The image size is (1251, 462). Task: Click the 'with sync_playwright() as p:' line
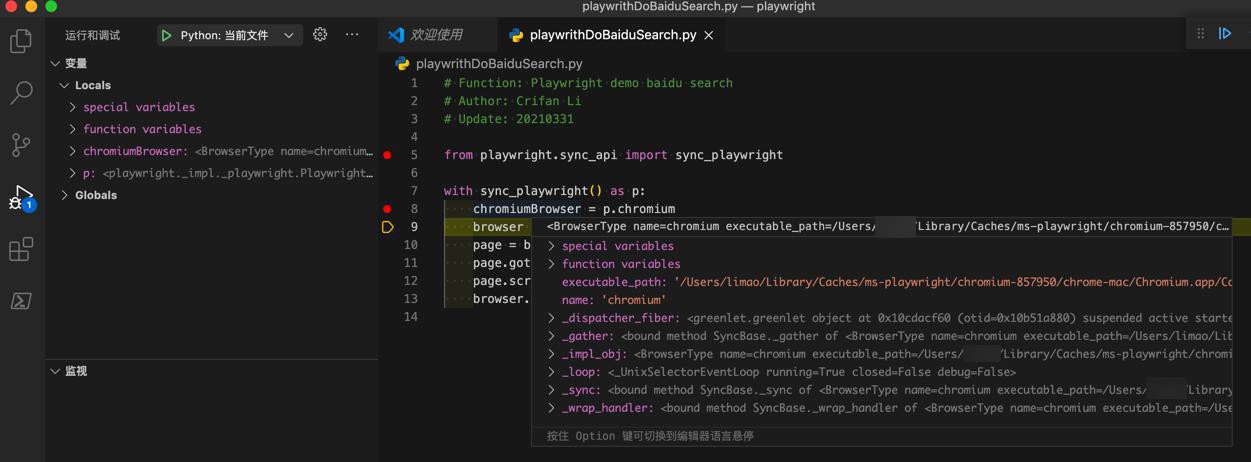click(x=545, y=191)
